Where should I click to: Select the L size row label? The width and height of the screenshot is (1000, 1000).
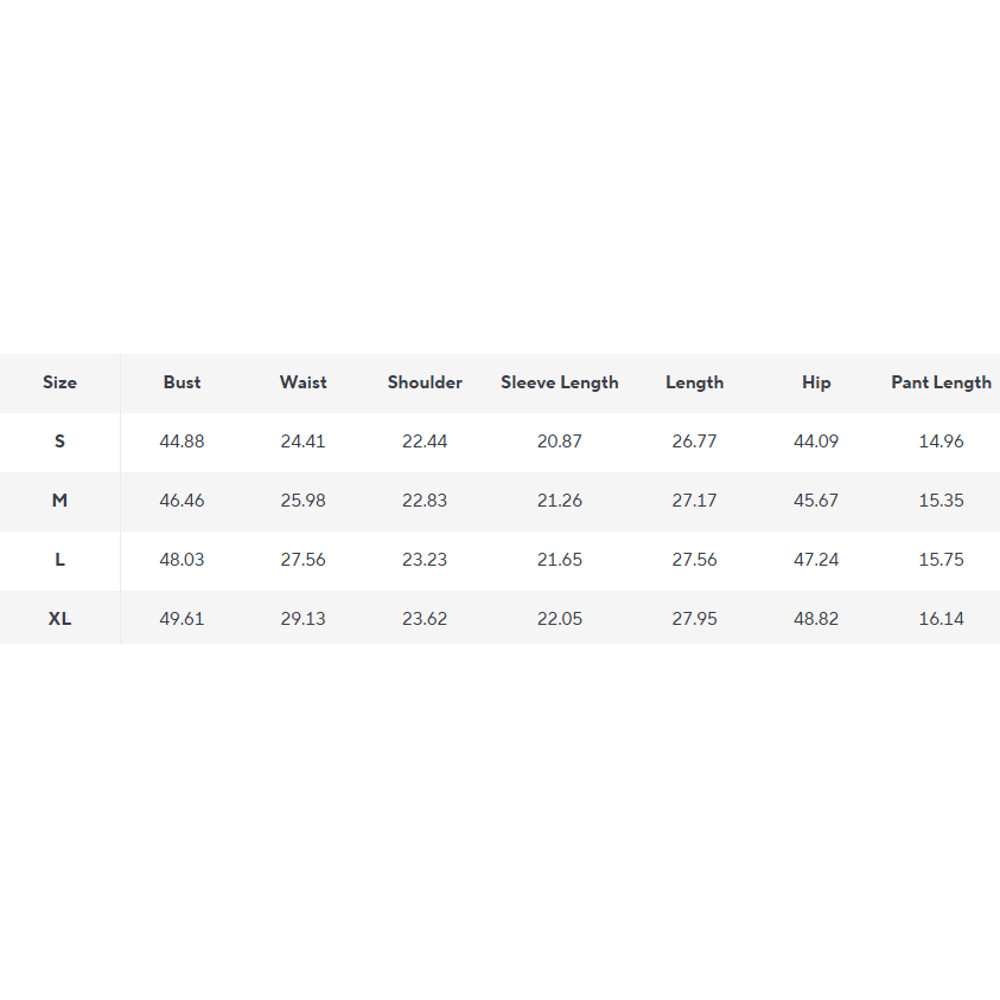[x=60, y=559]
